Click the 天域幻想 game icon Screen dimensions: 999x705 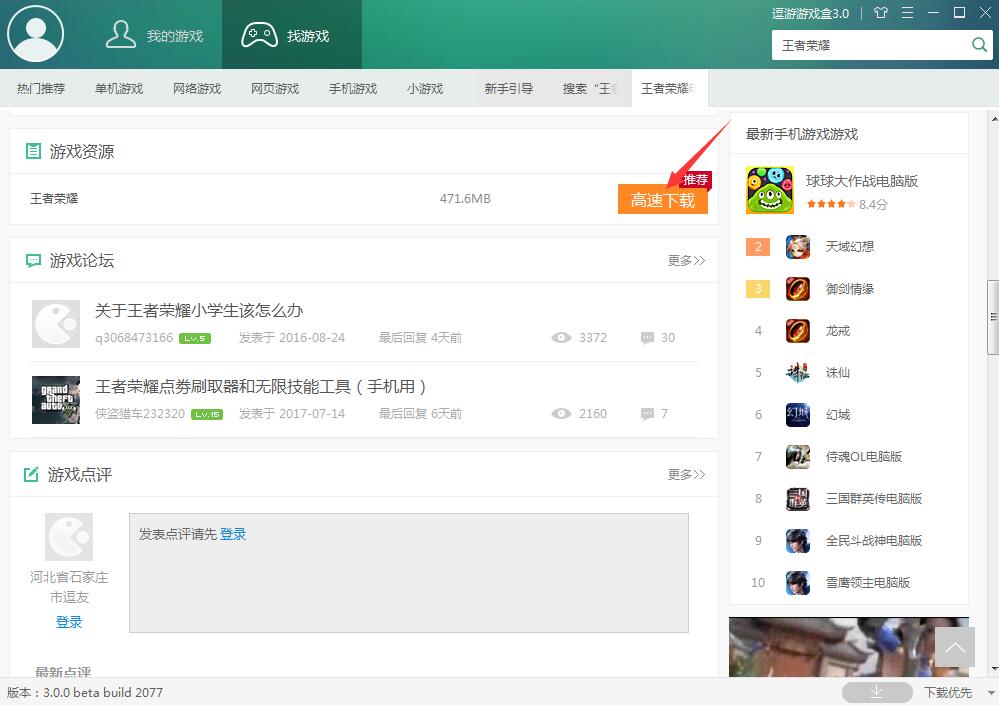[798, 247]
